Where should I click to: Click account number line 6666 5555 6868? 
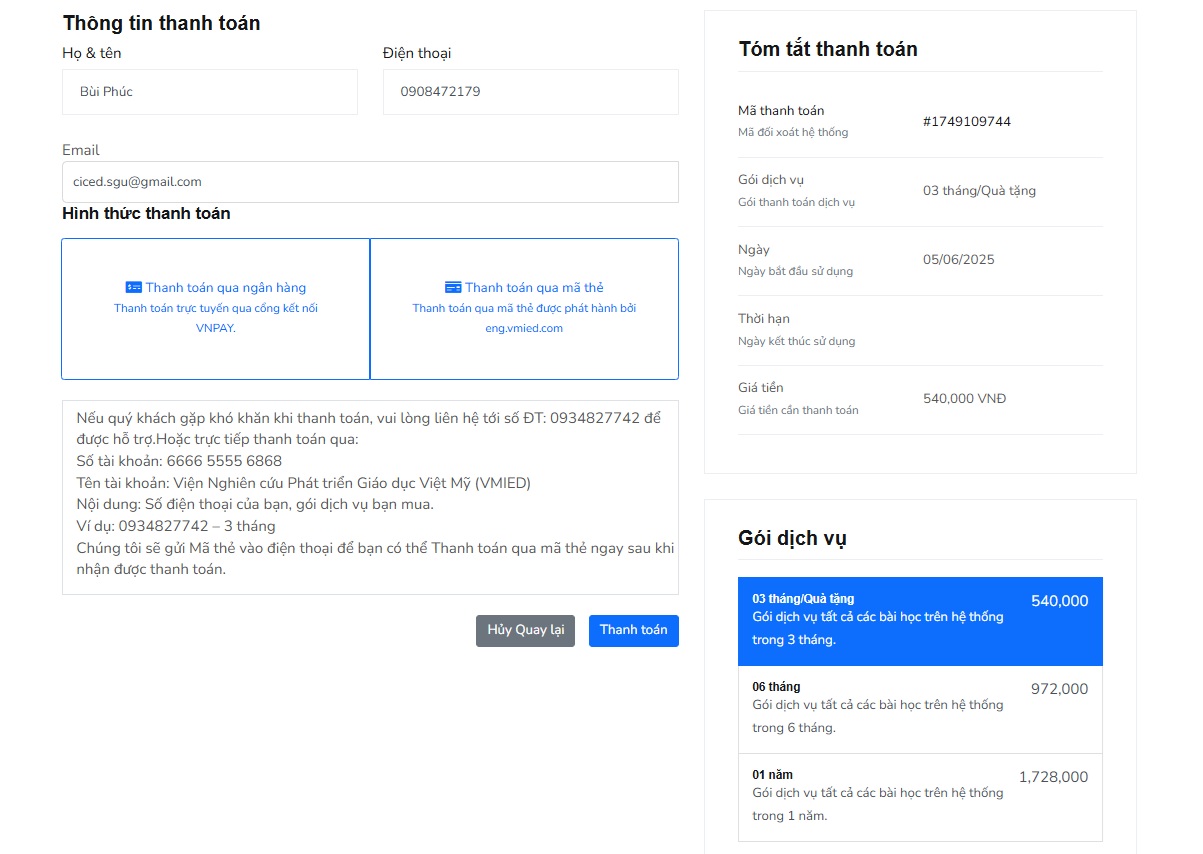tap(179, 461)
